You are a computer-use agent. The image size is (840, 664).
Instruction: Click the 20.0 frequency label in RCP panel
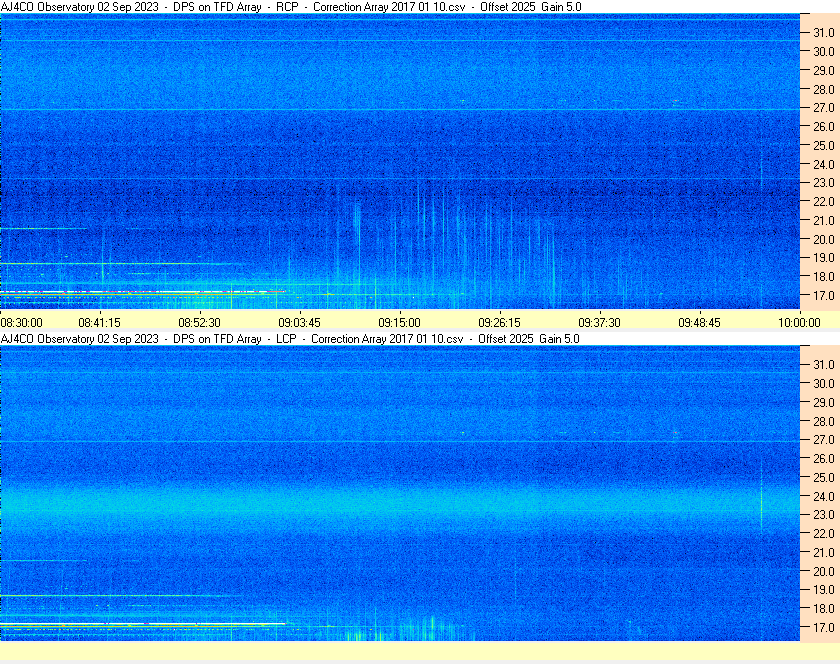824,239
